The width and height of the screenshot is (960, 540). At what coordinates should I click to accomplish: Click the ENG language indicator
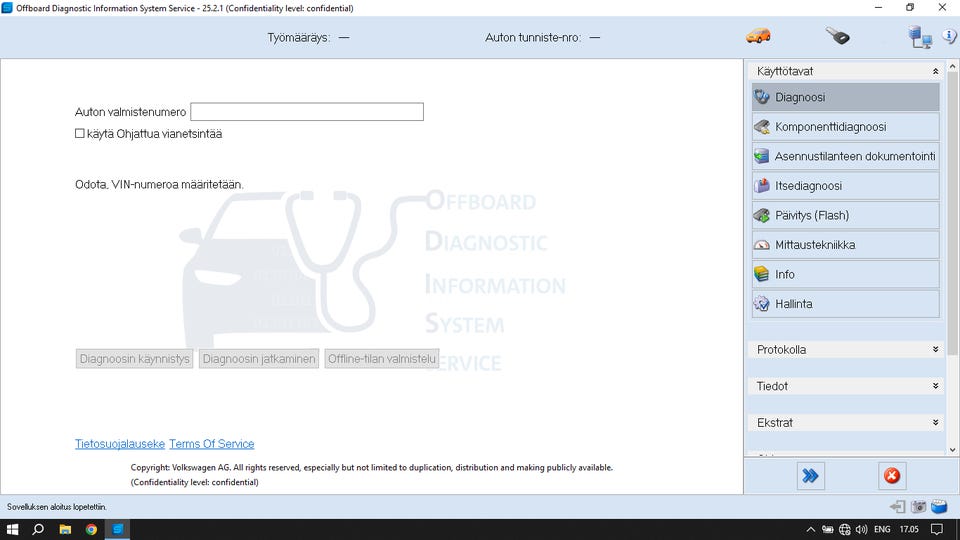882,529
